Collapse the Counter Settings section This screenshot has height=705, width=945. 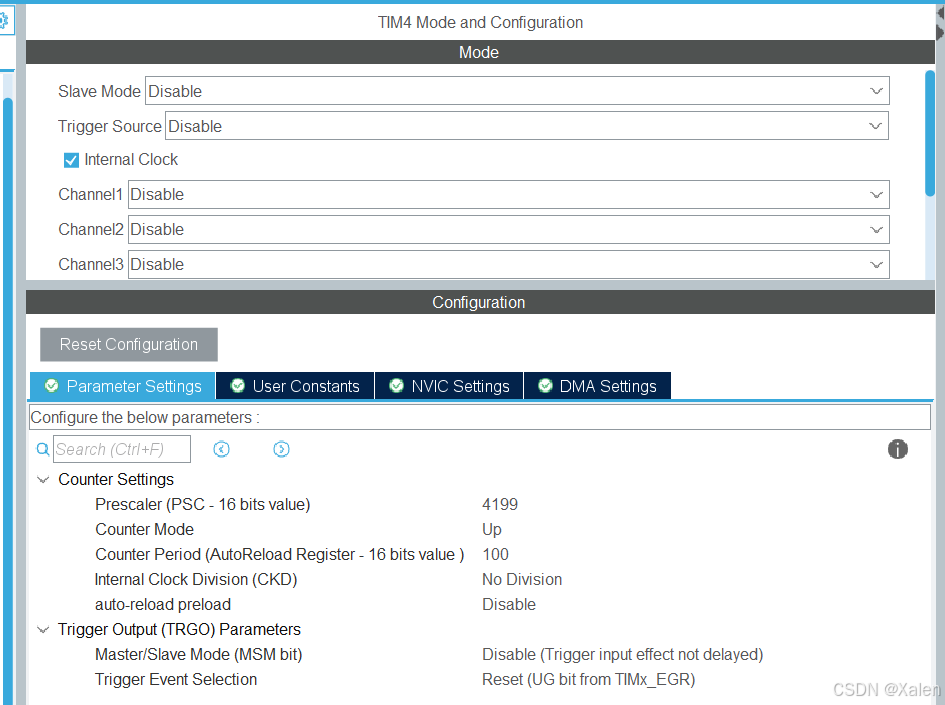tap(42, 479)
